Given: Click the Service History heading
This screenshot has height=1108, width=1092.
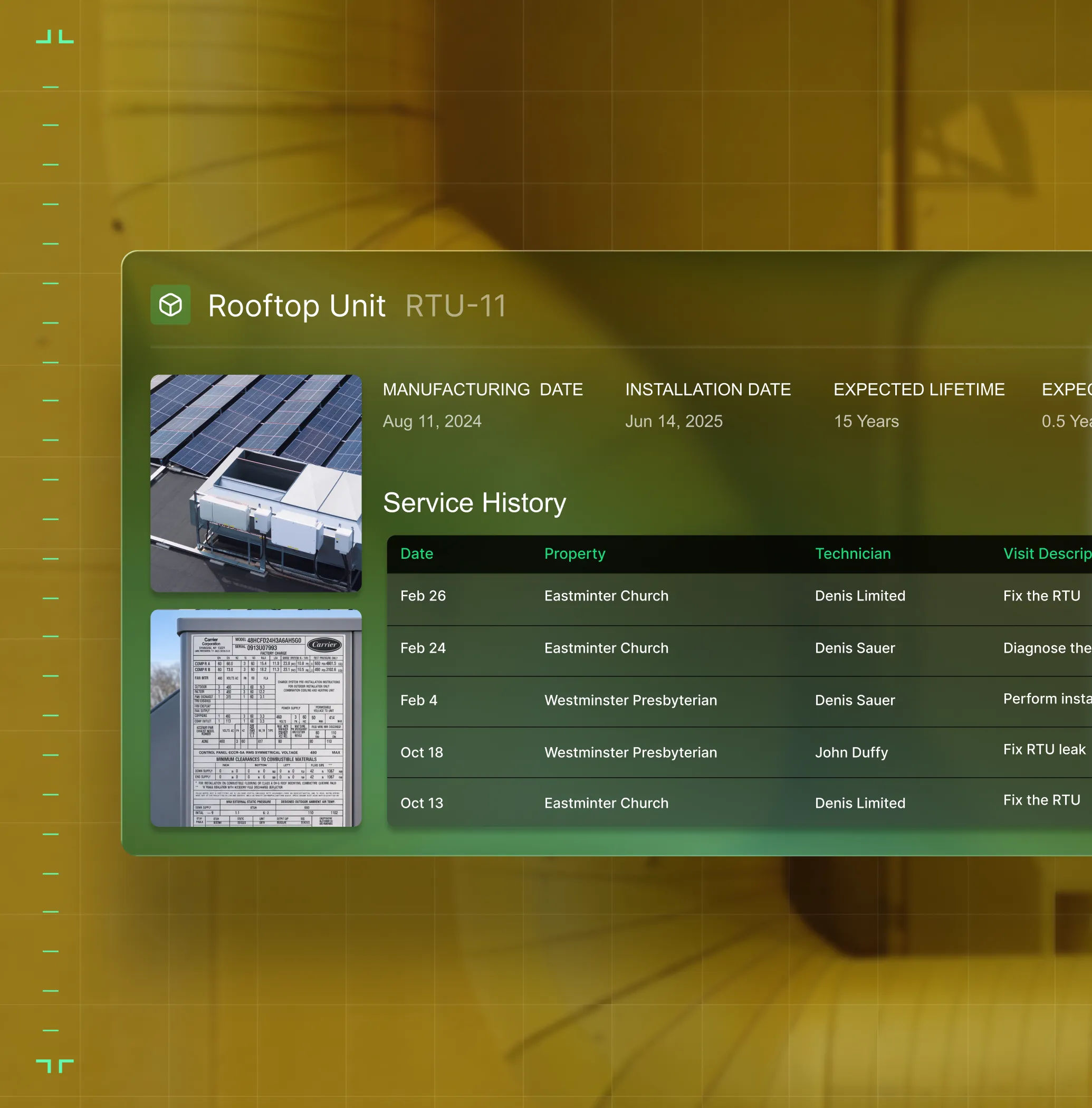Looking at the screenshot, I should pyautogui.click(x=474, y=503).
